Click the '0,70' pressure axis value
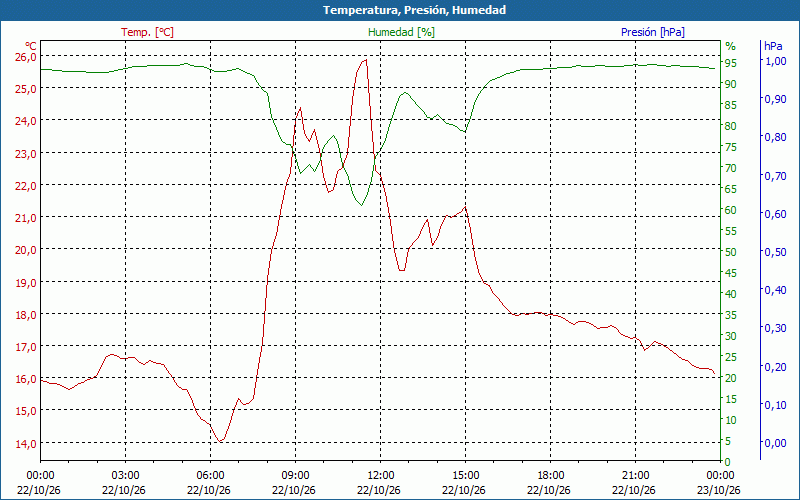Screen dimensions: 800x500 [x=776, y=176]
